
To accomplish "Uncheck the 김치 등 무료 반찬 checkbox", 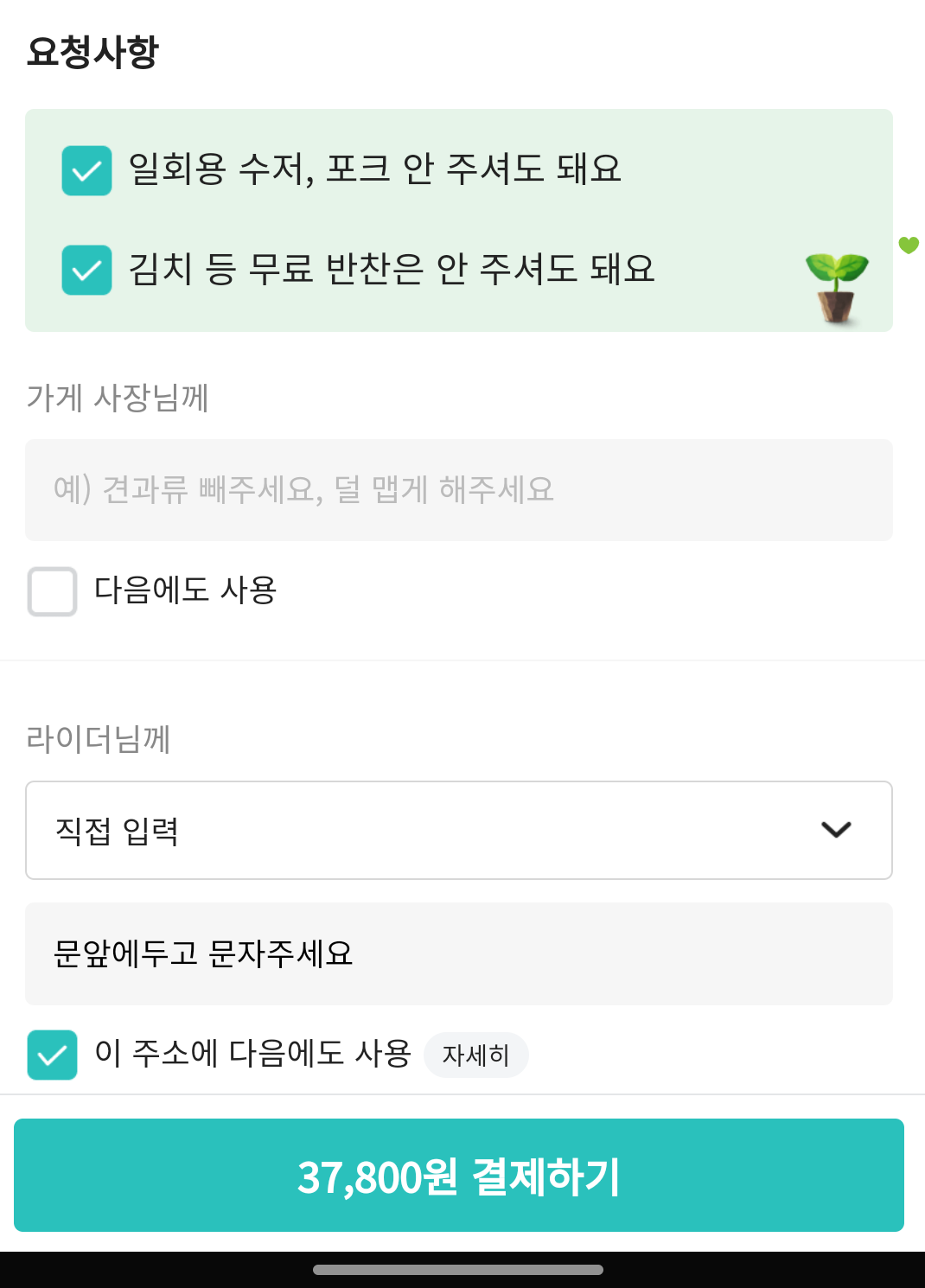I will (86, 270).
